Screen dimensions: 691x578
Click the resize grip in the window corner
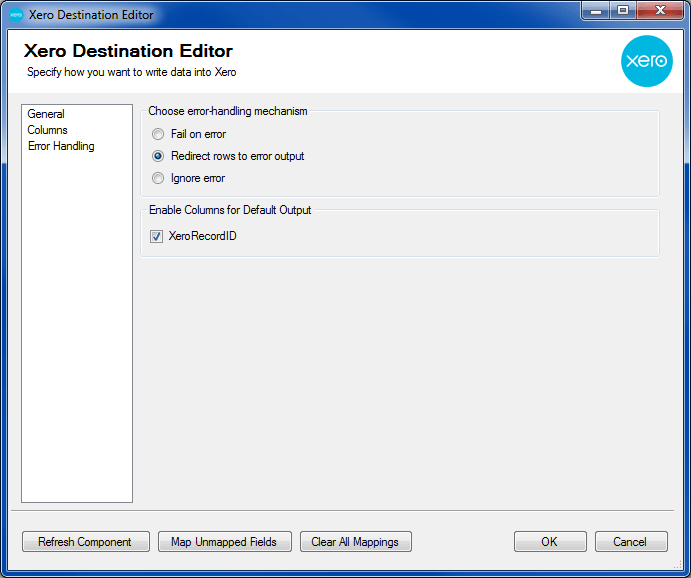(x=679, y=565)
